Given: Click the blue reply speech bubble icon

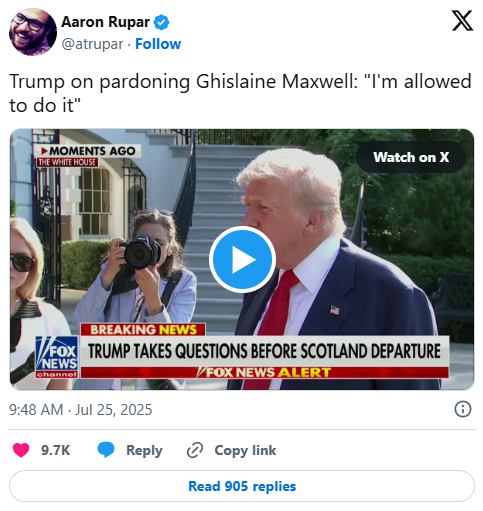Looking at the screenshot, I should (106, 450).
